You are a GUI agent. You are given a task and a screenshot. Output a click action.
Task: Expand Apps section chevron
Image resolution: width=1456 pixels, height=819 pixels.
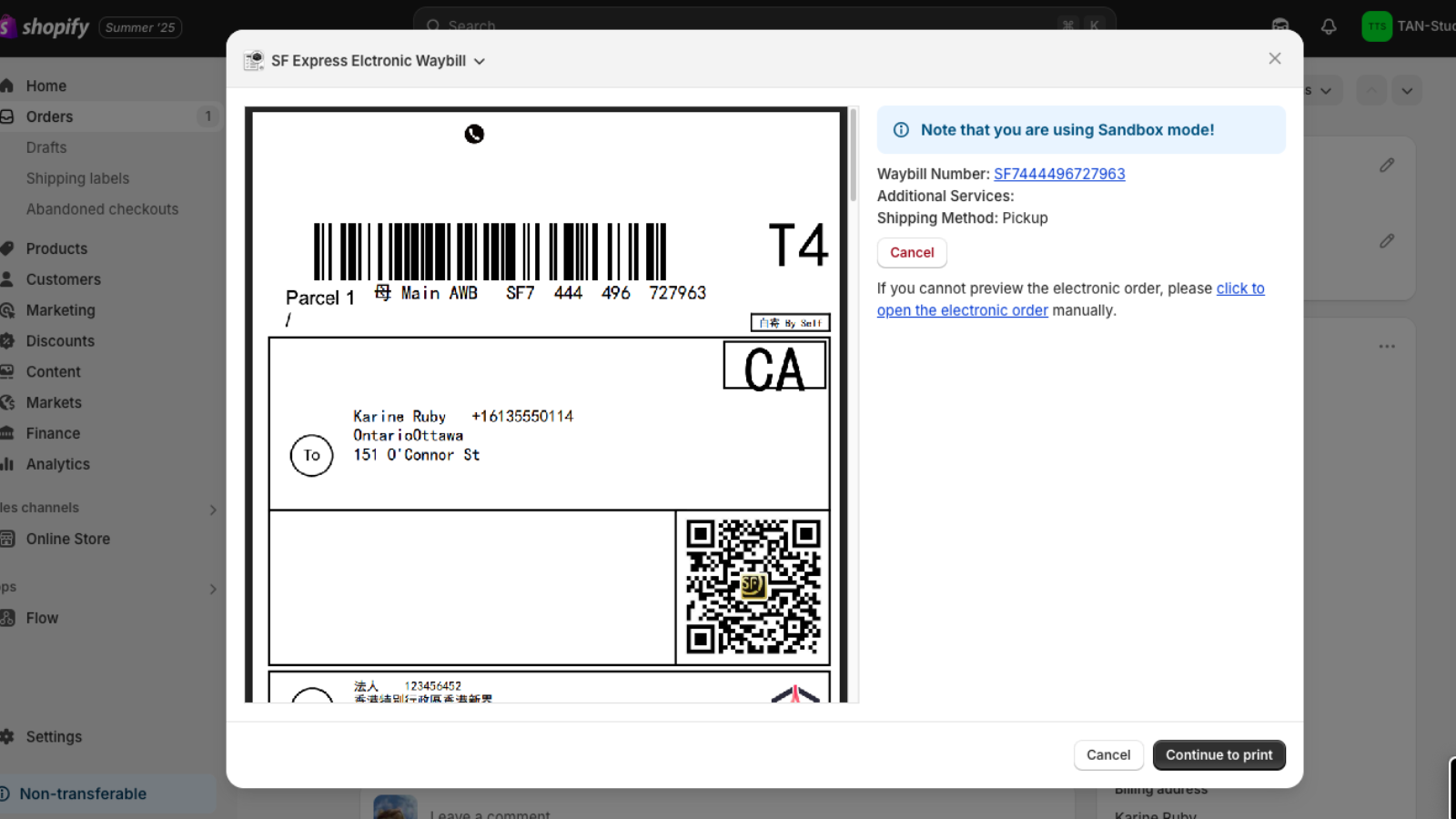coord(213,589)
